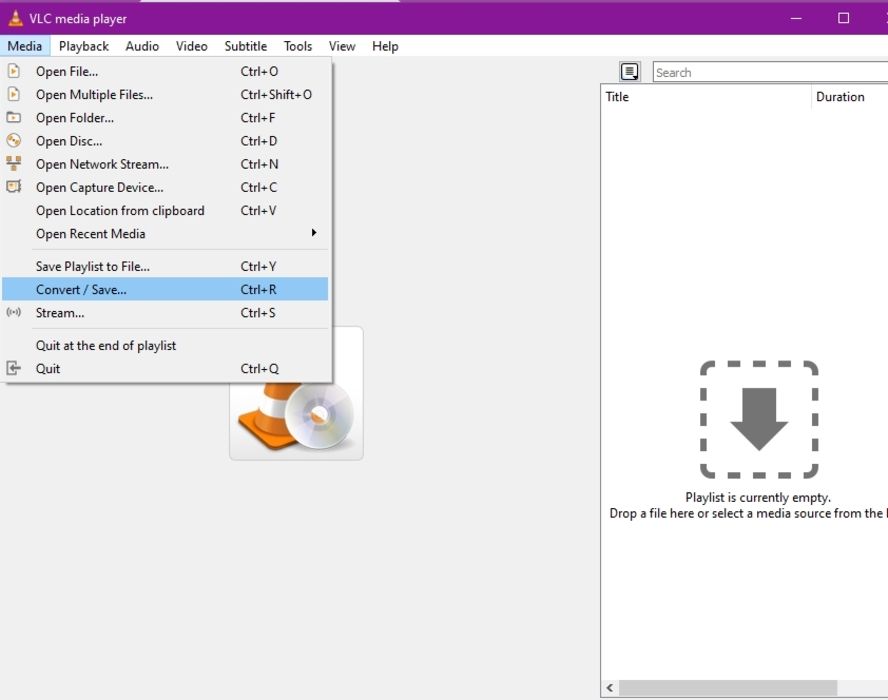The image size is (888, 700).
Task: Open the Help menu
Action: tap(385, 46)
